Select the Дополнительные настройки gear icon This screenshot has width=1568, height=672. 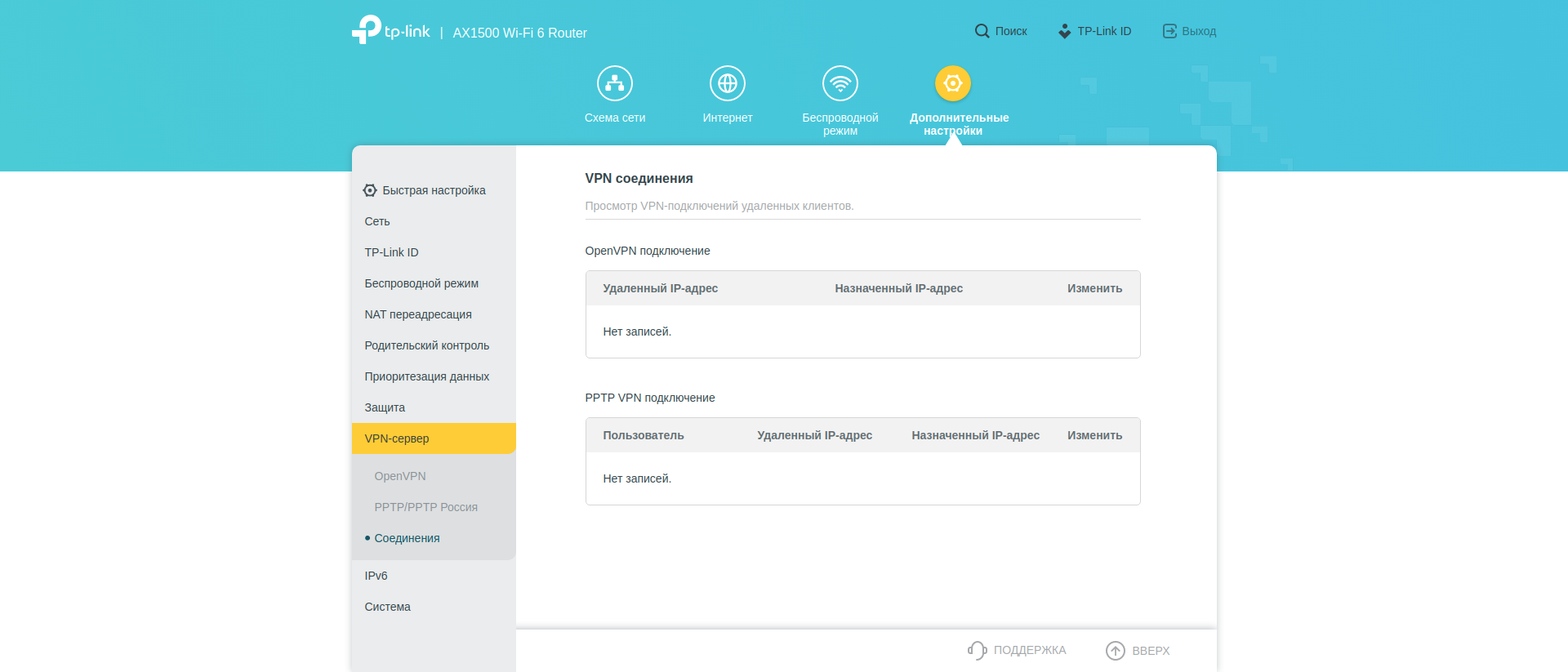pyautogui.click(x=952, y=83)
